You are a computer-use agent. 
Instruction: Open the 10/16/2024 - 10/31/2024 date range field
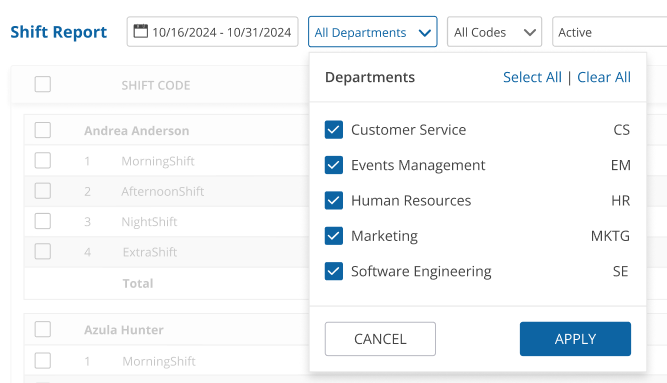coord(212,32)
